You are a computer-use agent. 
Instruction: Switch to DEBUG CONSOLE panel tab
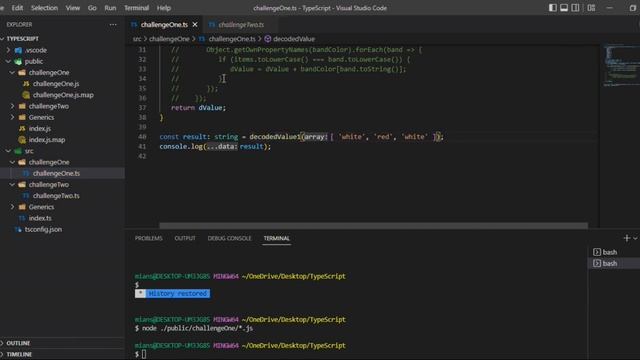[229, 238]
